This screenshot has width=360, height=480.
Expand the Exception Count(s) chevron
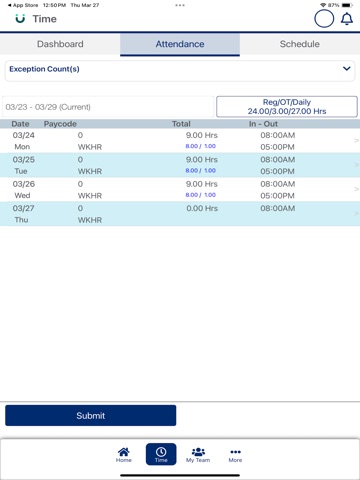(347, 68)
